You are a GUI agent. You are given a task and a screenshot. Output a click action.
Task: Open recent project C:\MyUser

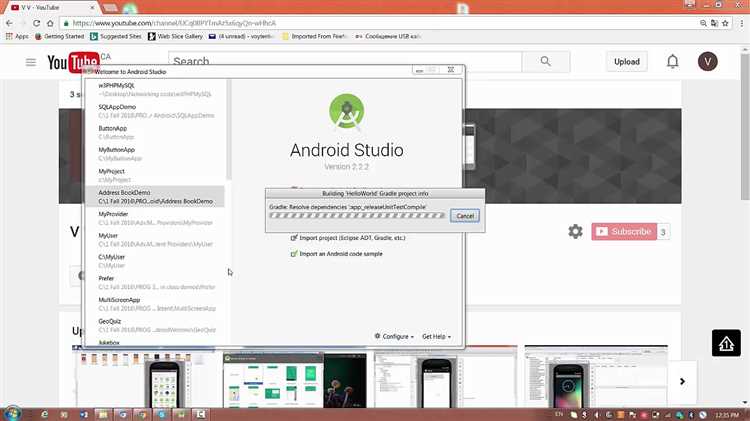click(154, 261)
